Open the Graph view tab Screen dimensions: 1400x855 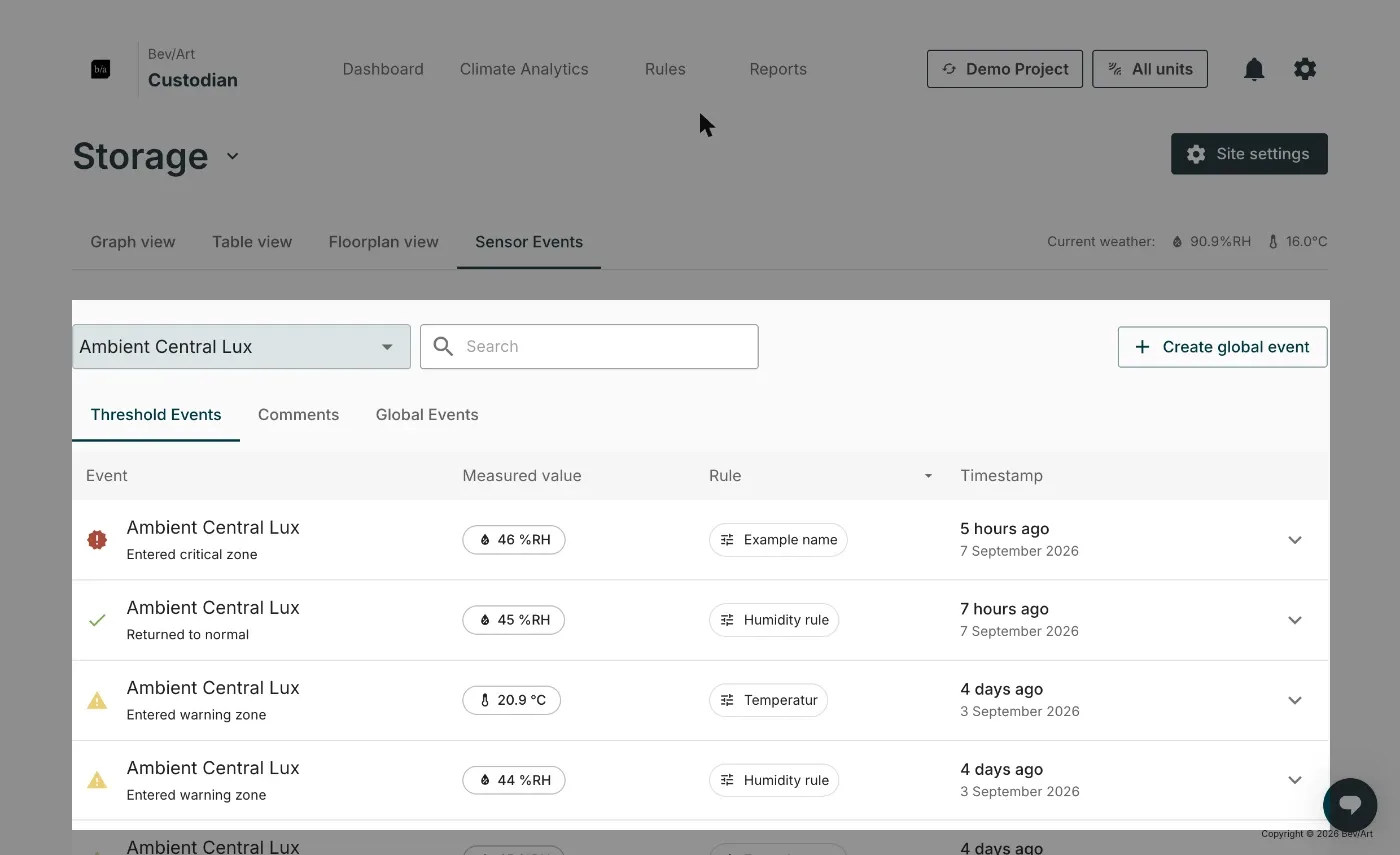pyautogui.click(x=133, y=242)
